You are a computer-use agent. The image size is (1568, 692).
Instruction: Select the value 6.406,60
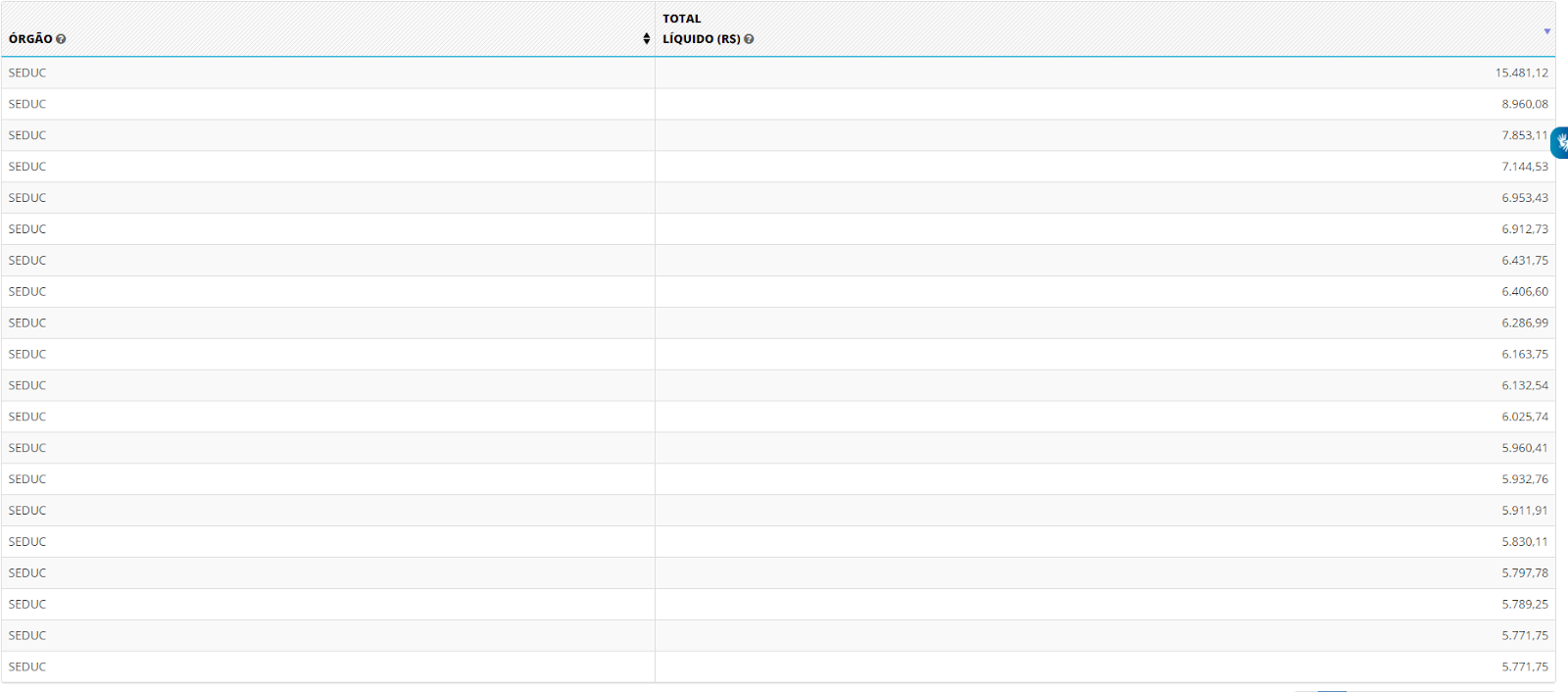point(1525,292)
